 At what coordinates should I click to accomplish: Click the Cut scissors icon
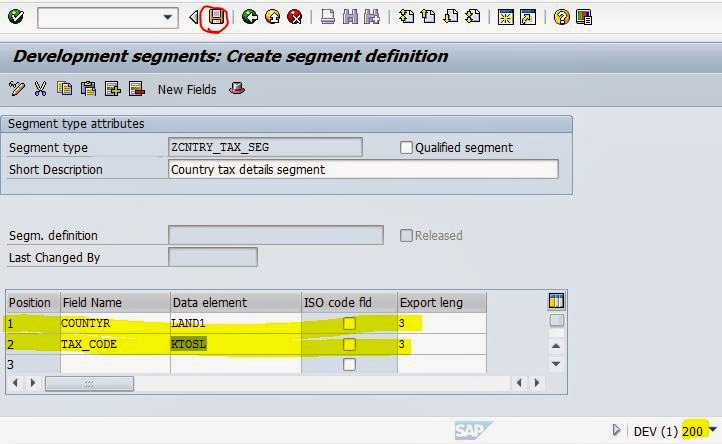[x=40, y=89]
